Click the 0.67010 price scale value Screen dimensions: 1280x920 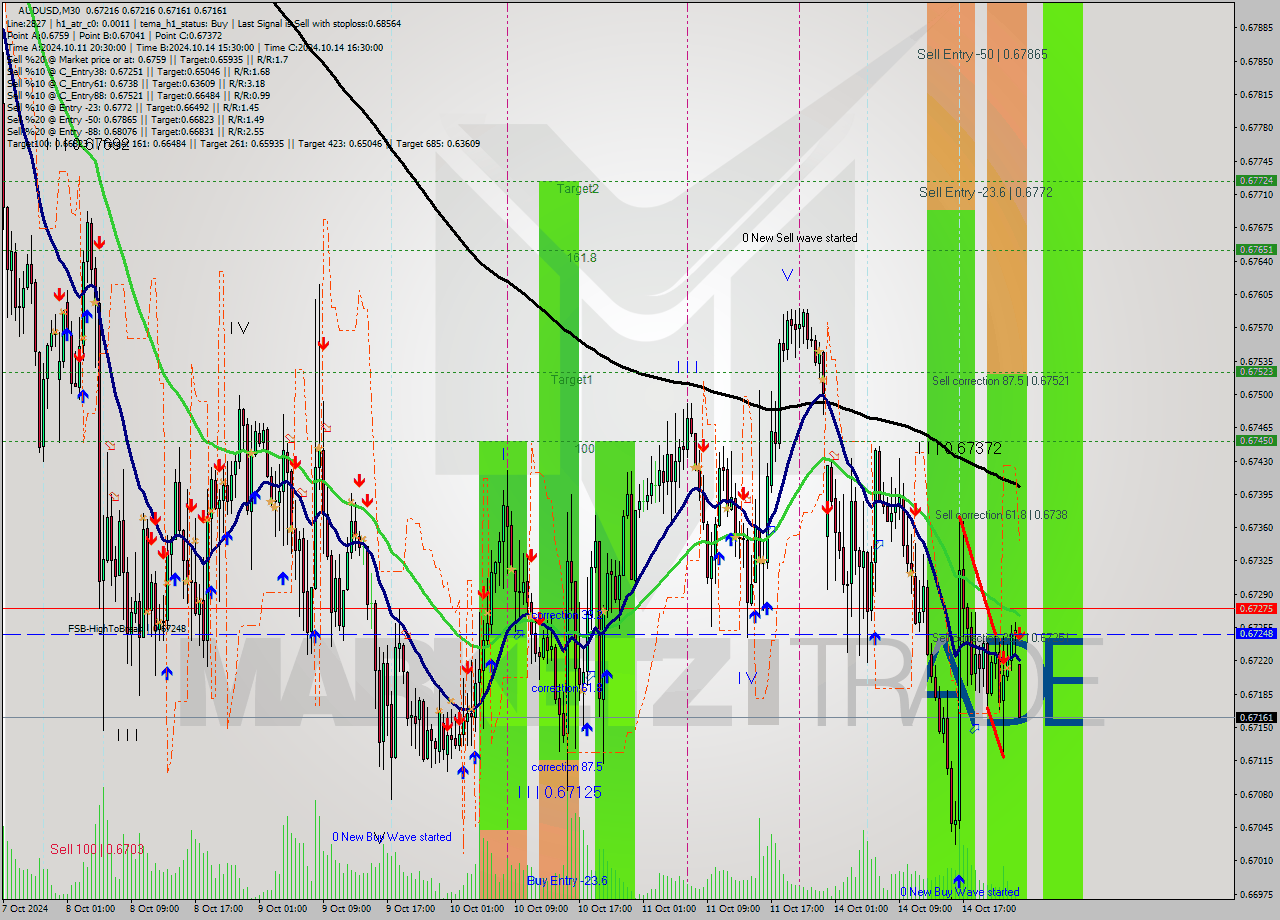click(x=1256, y=860)
